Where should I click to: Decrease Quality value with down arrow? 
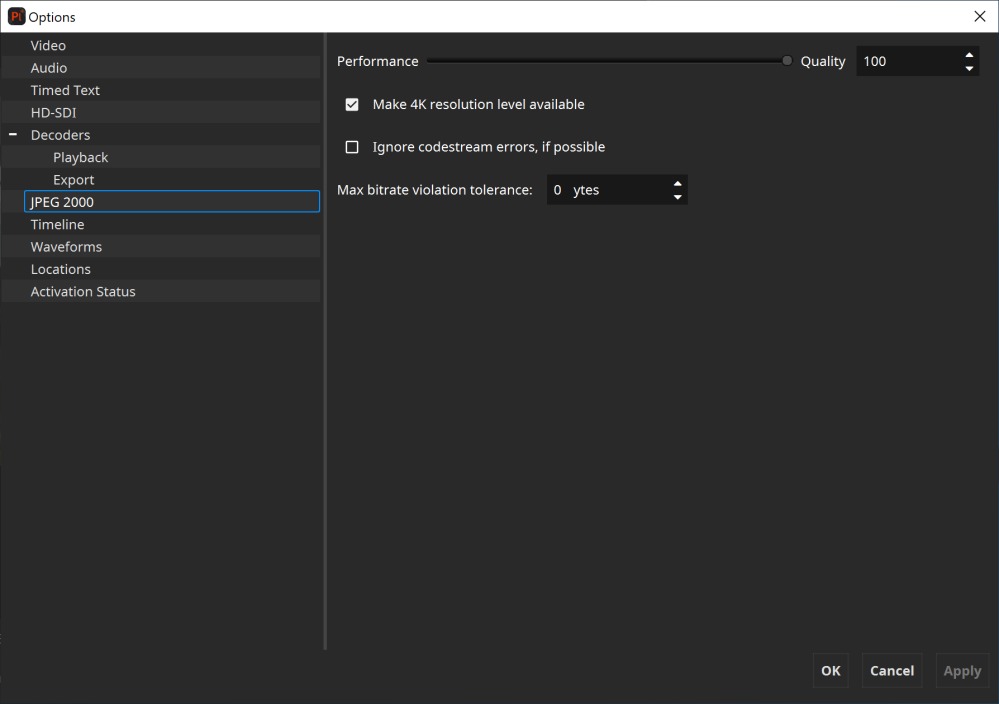pos(968,68)
